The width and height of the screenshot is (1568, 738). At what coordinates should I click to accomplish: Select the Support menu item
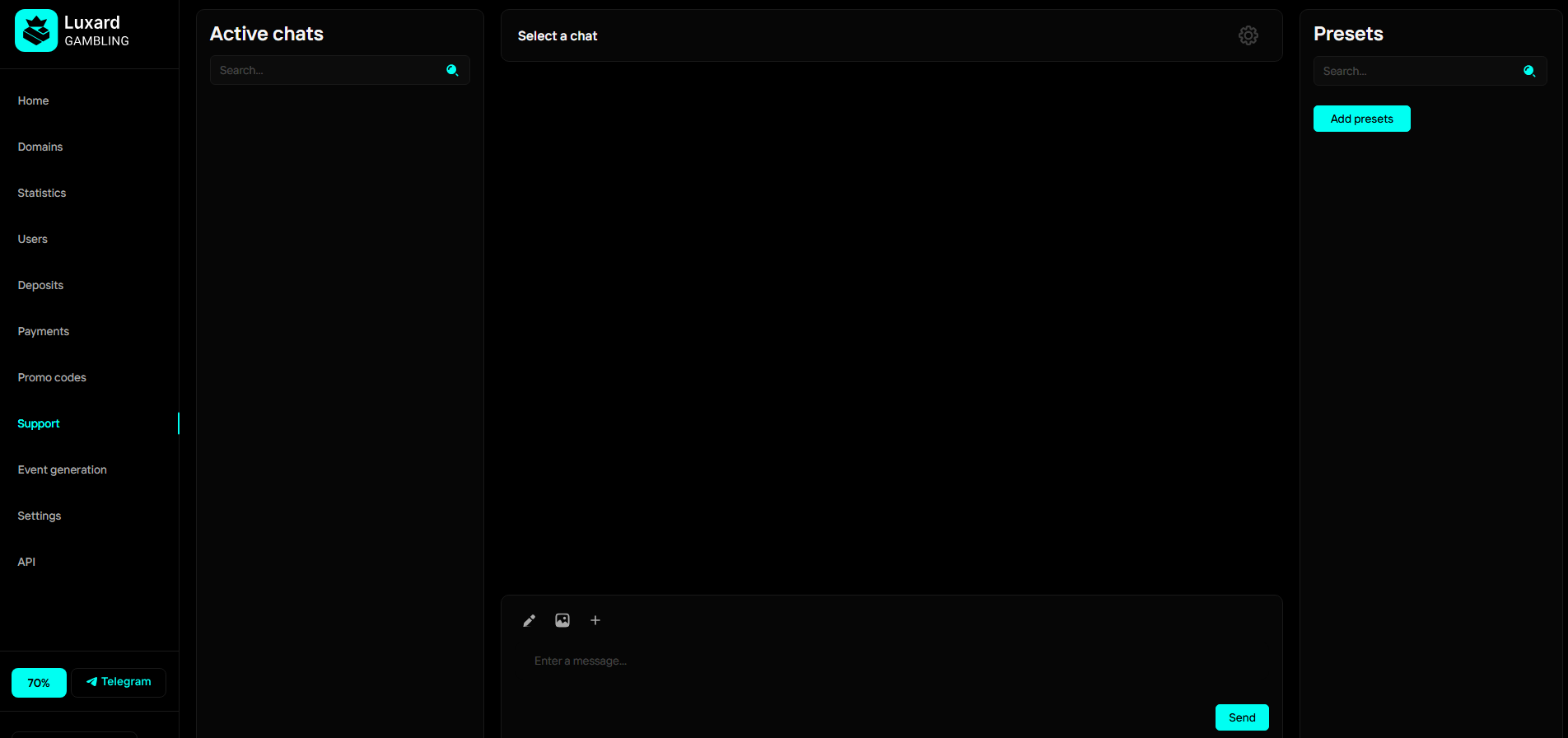pyautogui.click(x=39, y=423)
